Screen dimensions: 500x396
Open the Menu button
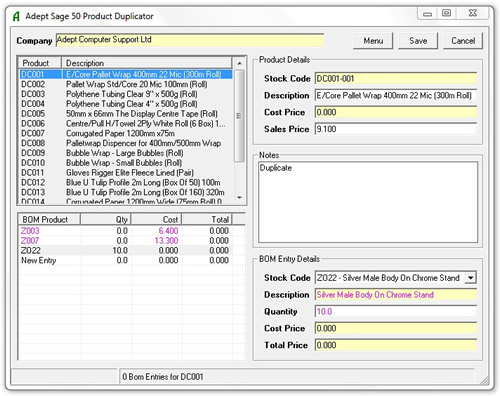click(373, 41)
